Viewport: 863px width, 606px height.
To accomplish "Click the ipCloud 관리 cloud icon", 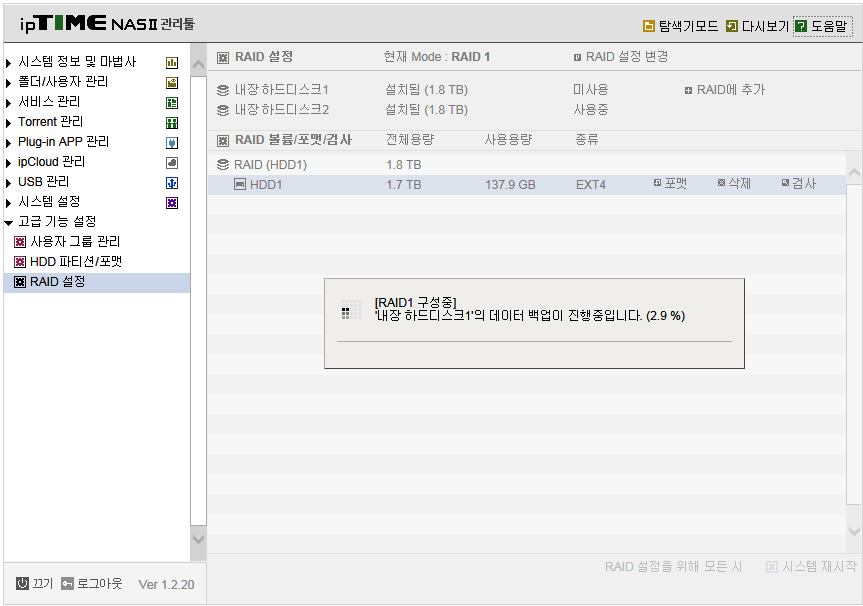I will [x=172, y=163].
